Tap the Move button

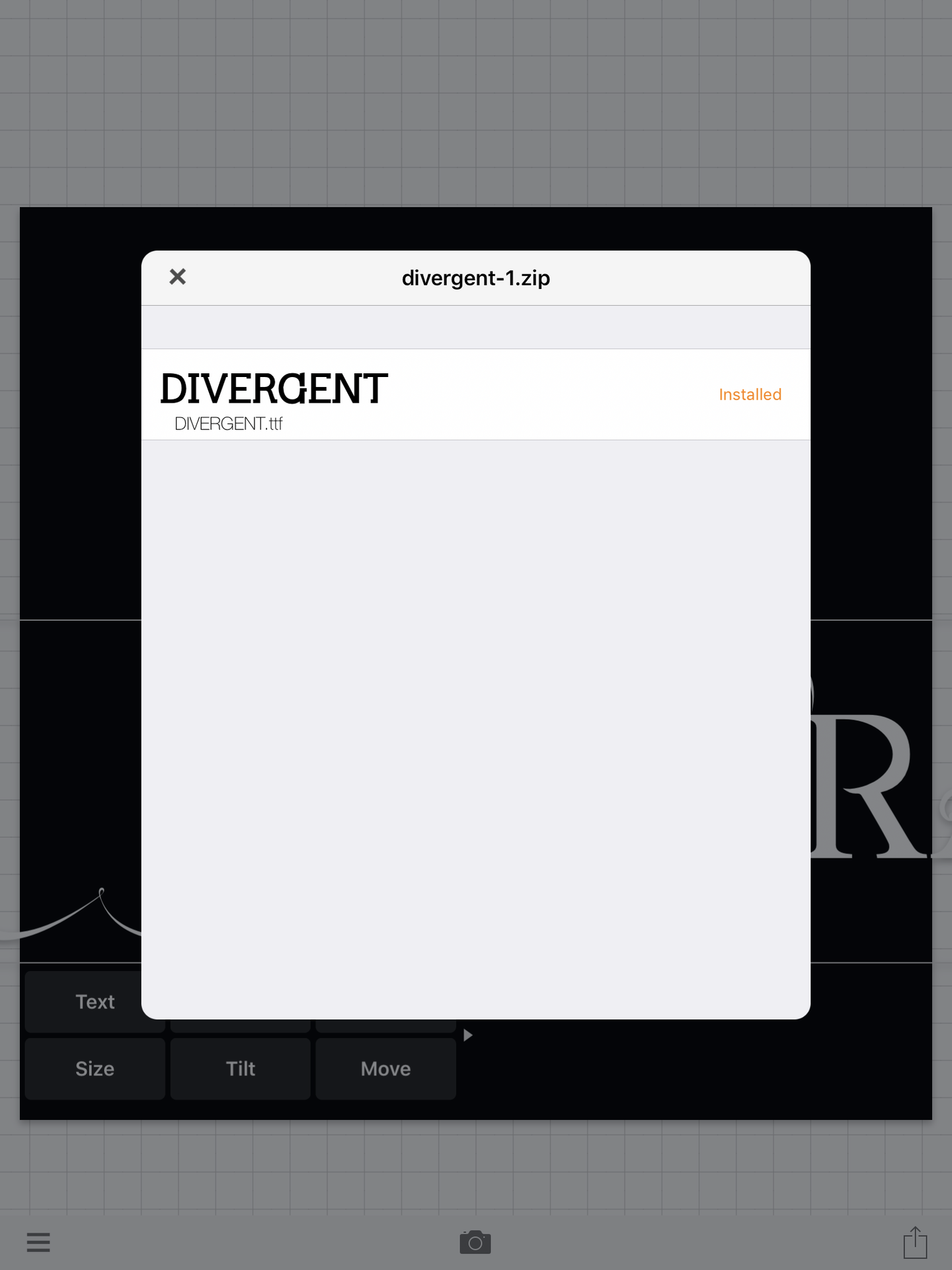pyautogui.click(x=386, y=1069)
